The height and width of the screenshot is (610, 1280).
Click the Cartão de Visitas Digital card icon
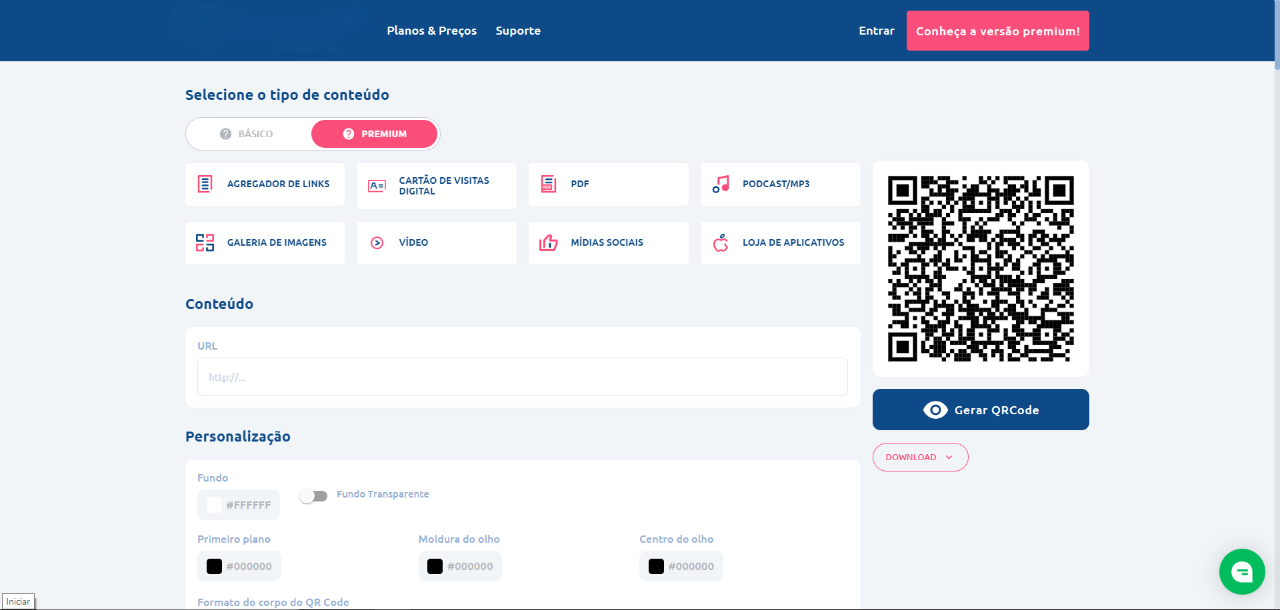tap(377, 185)
